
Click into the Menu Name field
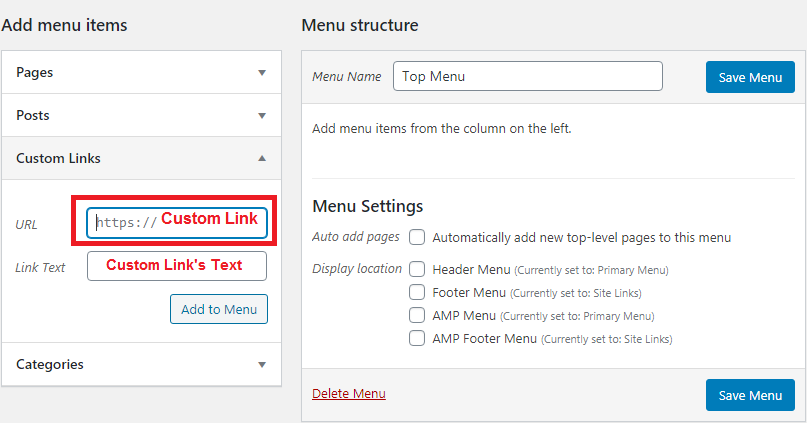click(528, 76)
